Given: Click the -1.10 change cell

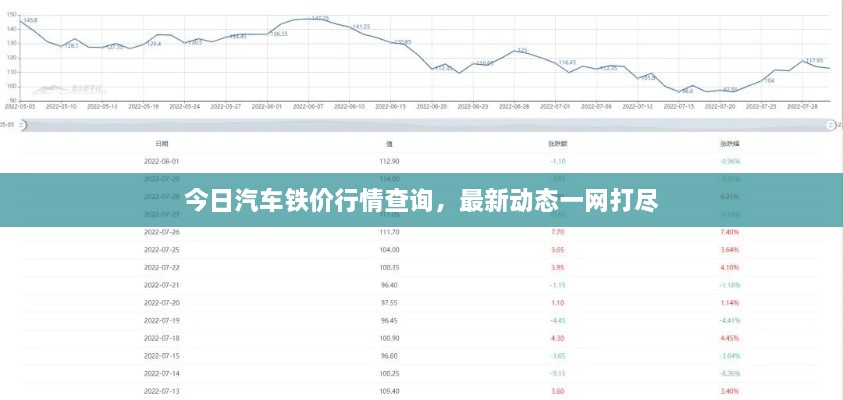Looking at the screenshot, I should (x=558, y=161).
